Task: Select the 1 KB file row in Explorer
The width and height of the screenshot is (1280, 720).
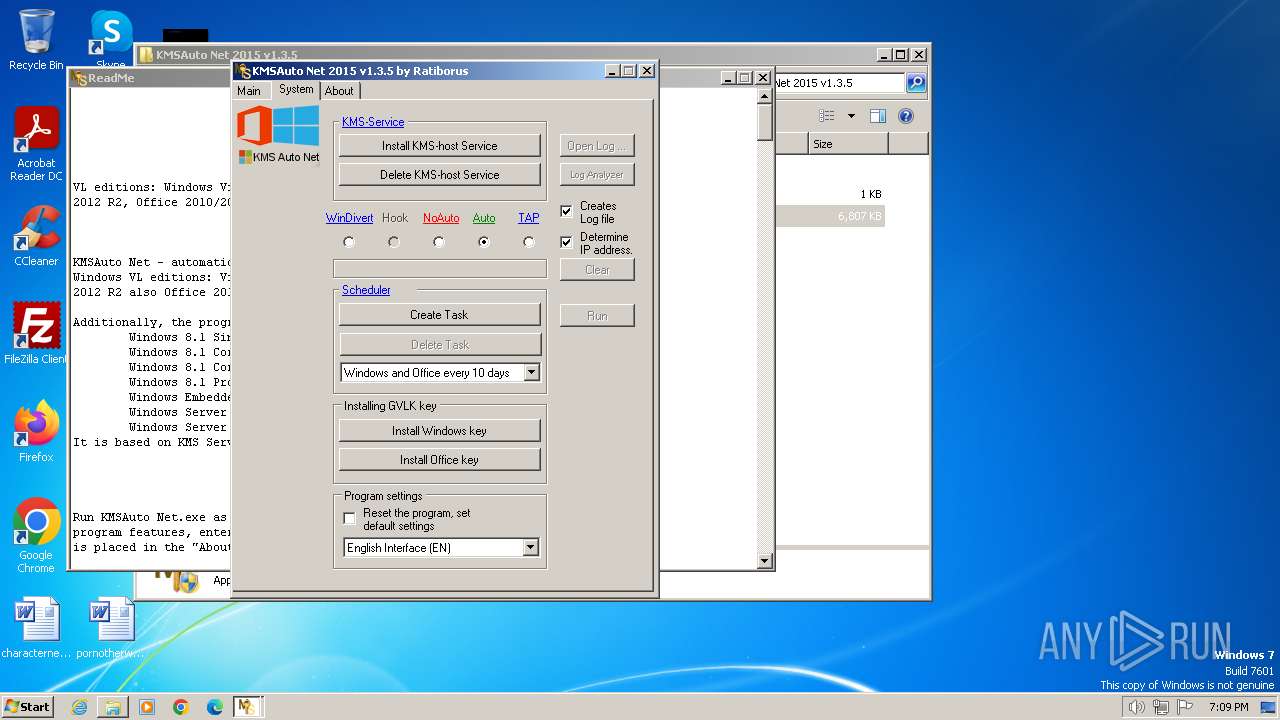Action: [830, 194]
